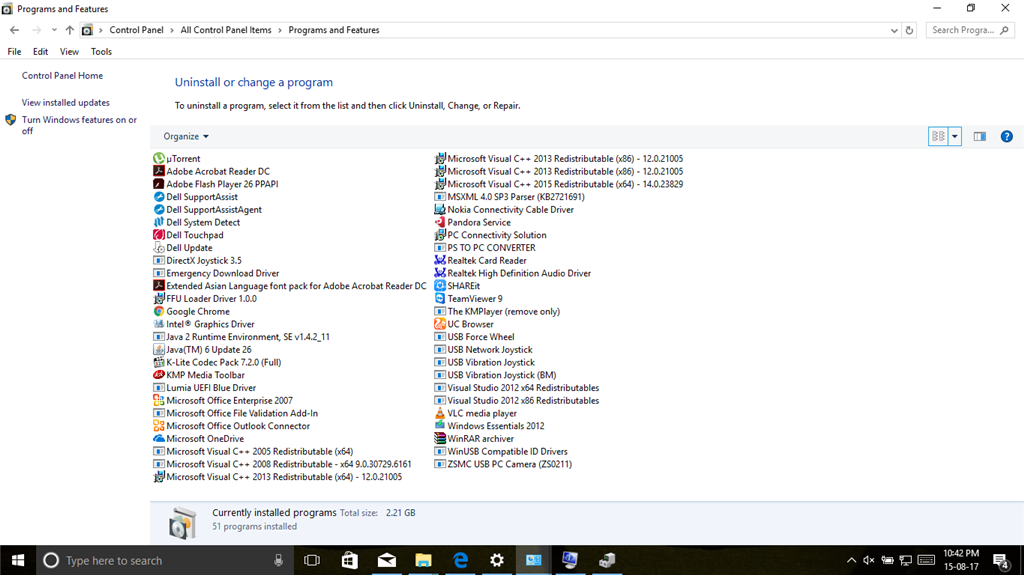The image size is (1024, 575).
Task: Select USB Force Wheel entry
Action: coord(475,337)
